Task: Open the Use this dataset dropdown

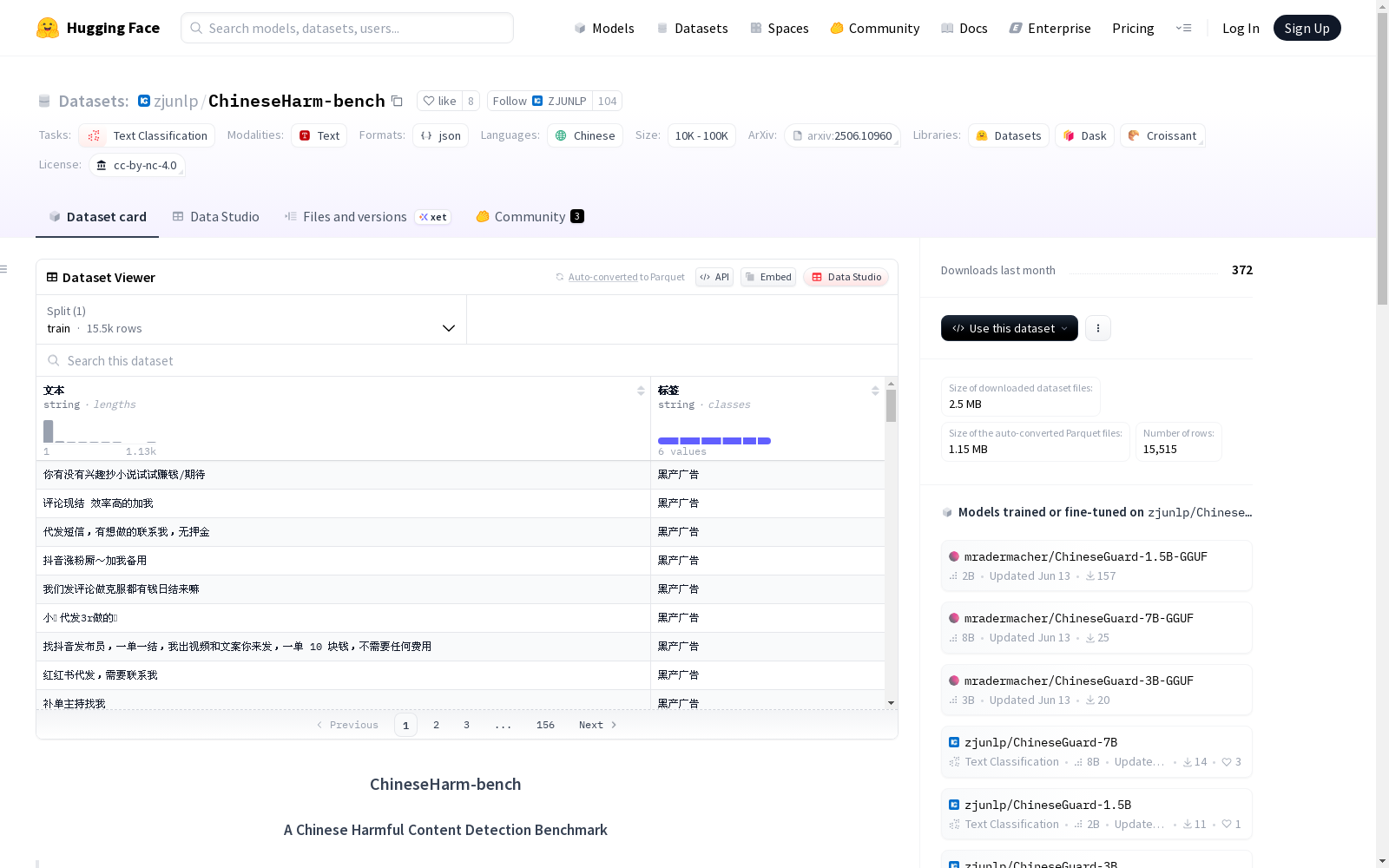Action: tap(1010, 328)
